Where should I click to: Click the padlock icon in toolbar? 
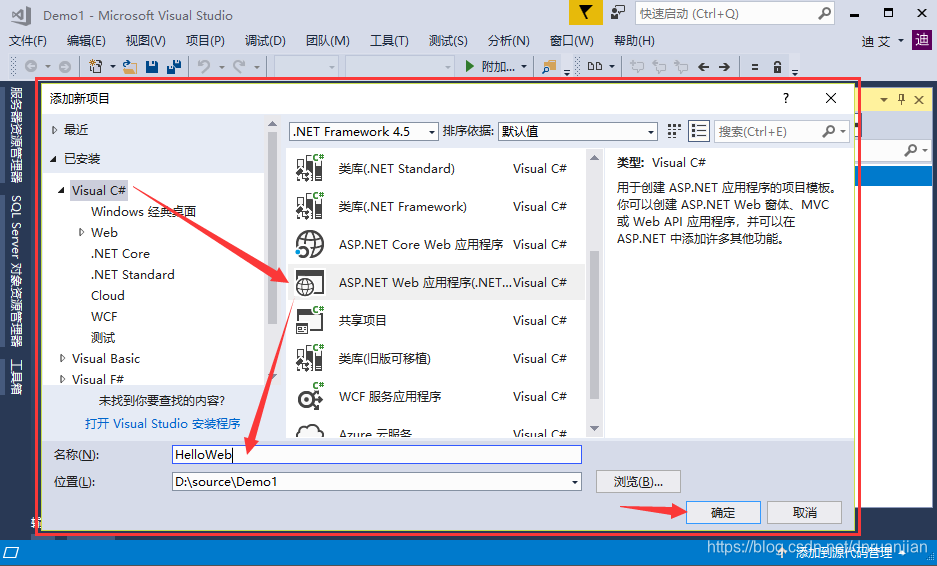pos(777,66)
